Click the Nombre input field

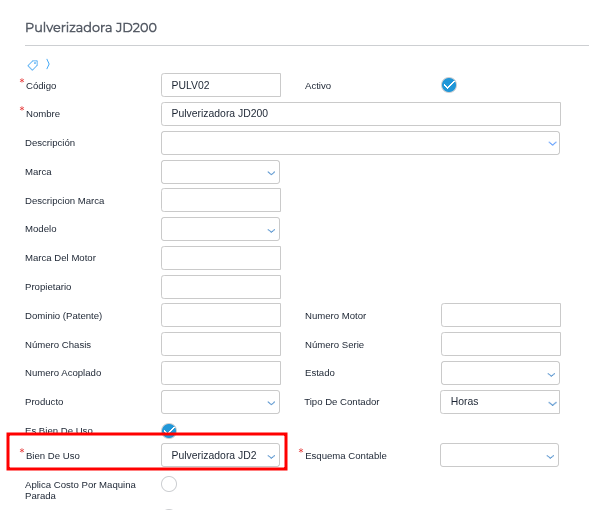(x=361, y=114)
